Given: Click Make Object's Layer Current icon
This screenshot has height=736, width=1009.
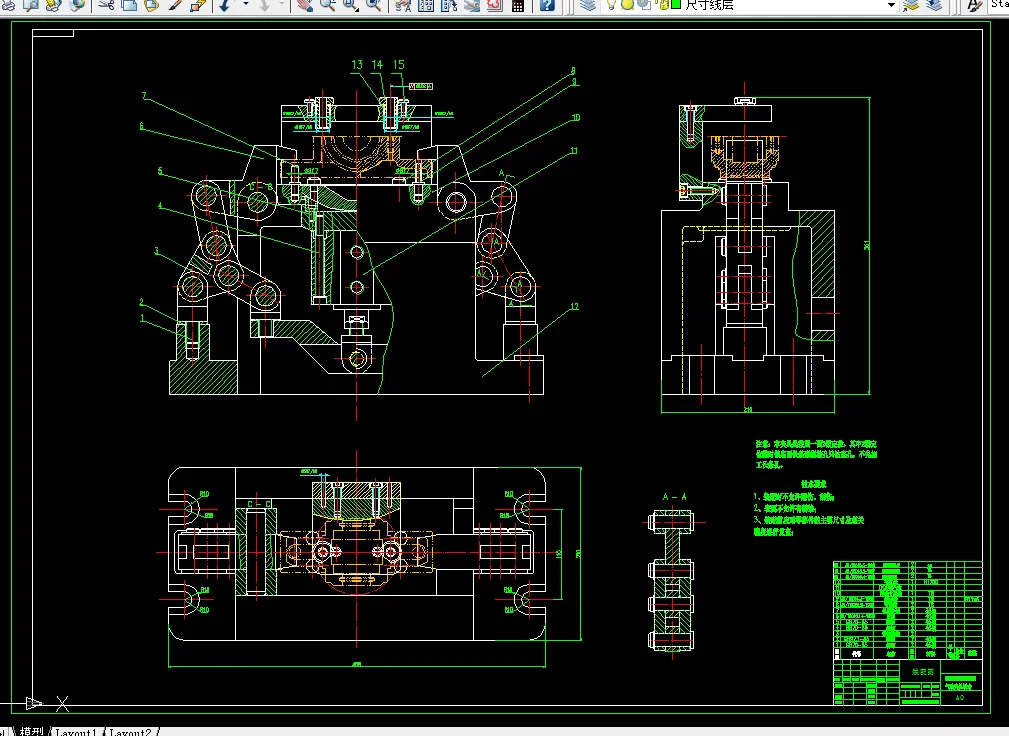Looking at the screenshot, I should click(x=911, y=5).
